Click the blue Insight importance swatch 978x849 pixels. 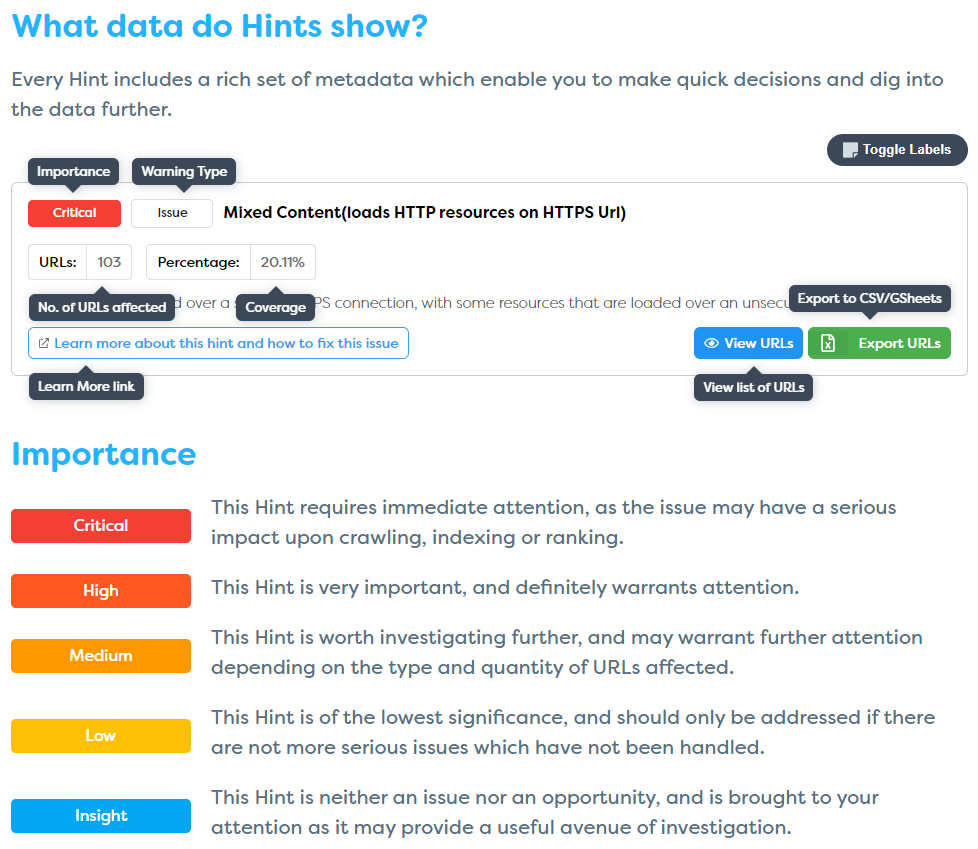point(101,816)
